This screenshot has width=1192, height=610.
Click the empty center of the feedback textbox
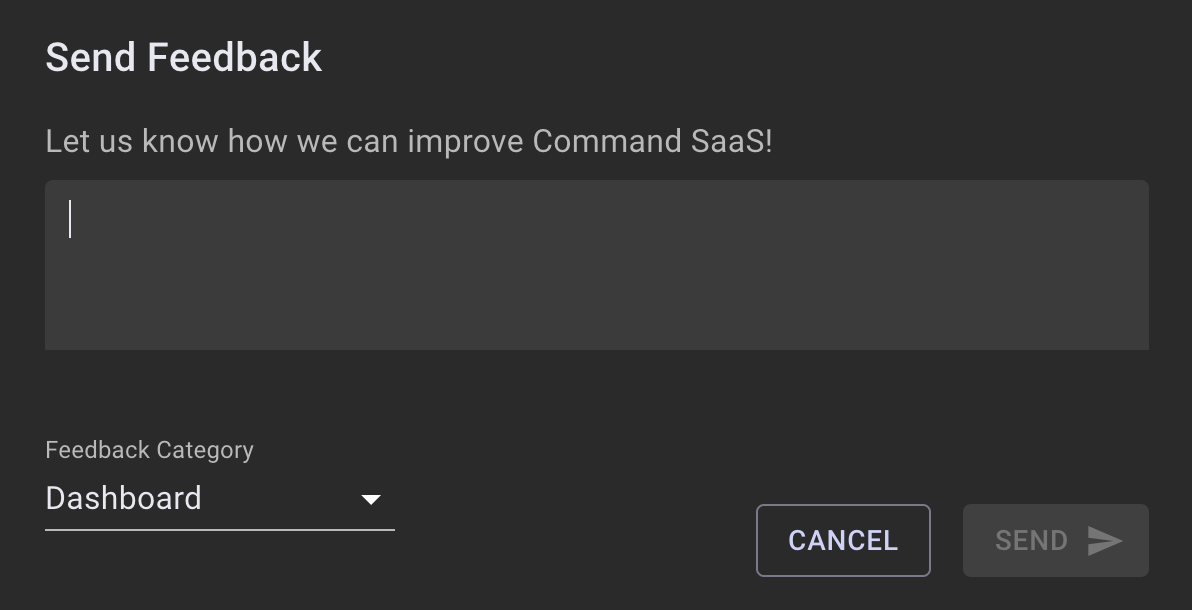(596, 265)
